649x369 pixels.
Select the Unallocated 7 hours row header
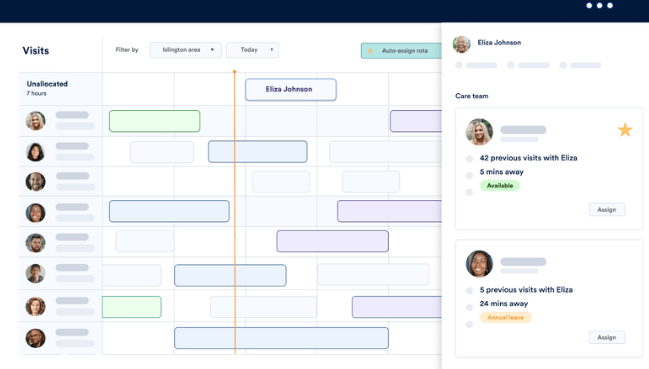coord(60,89)
